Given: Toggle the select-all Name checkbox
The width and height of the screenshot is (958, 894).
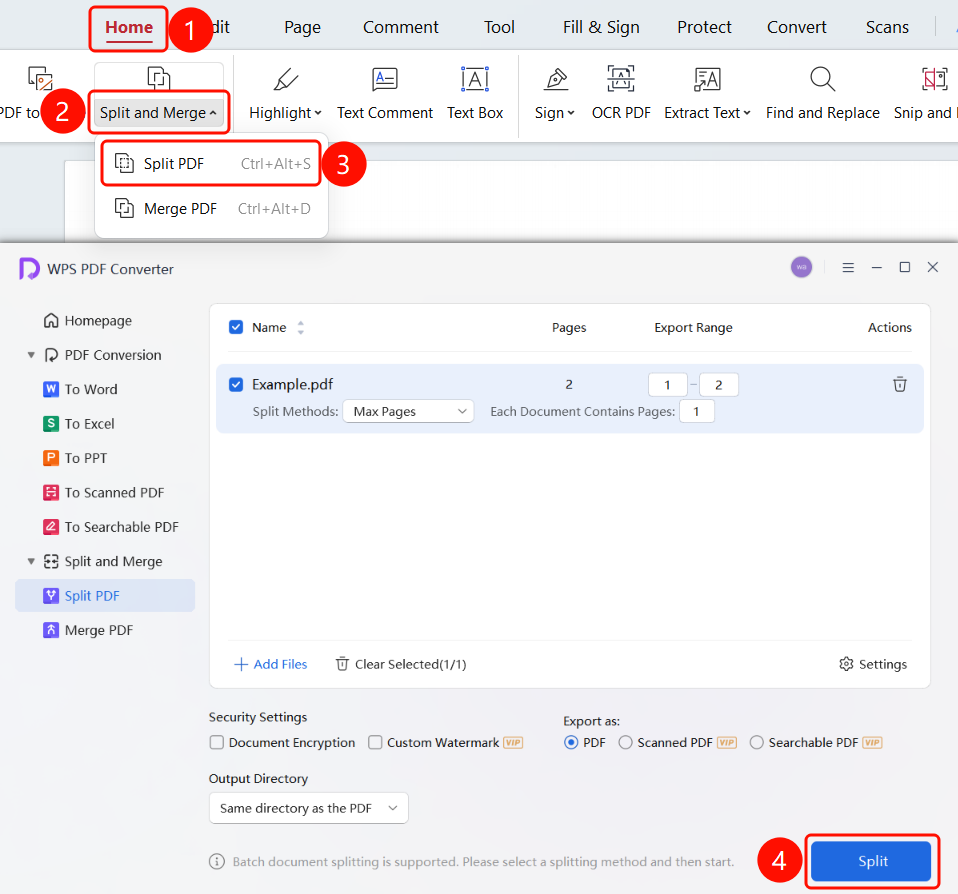Looking at the screenshot, I should pos(236,328).
